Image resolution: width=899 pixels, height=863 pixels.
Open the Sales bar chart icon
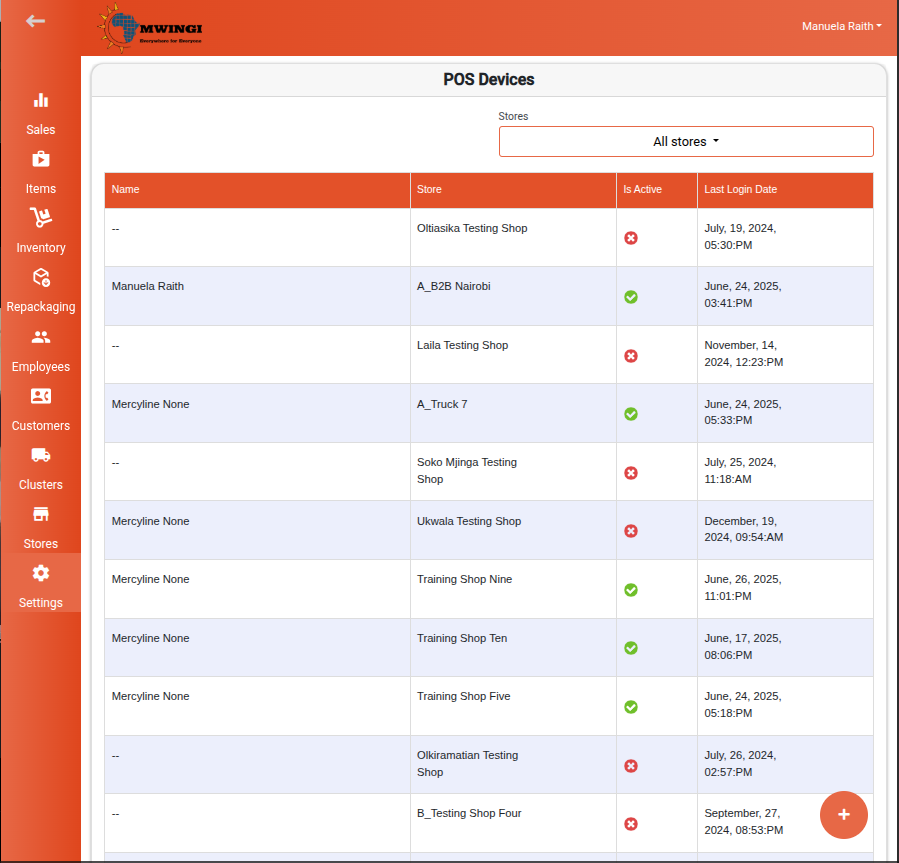(41, 100)
